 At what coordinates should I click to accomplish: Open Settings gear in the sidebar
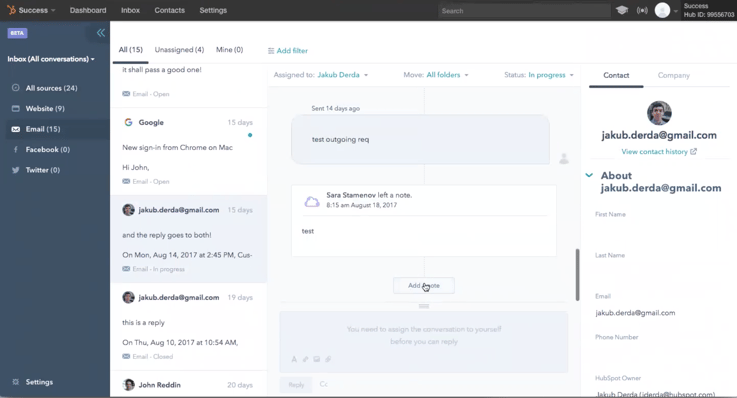32,382
